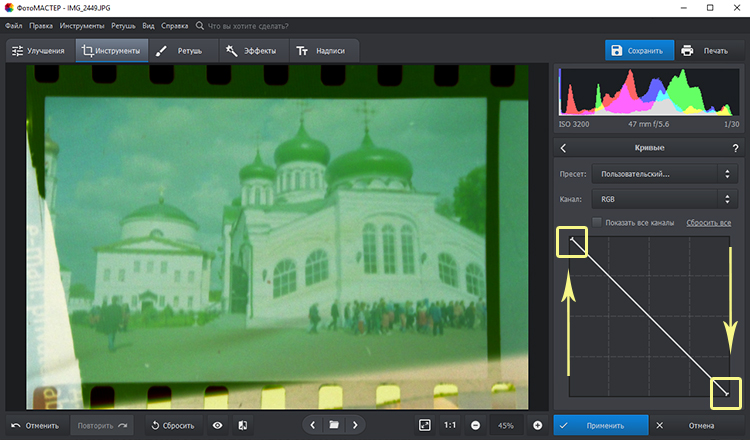Open help question mark in Кривые panel

coord(736,148)
